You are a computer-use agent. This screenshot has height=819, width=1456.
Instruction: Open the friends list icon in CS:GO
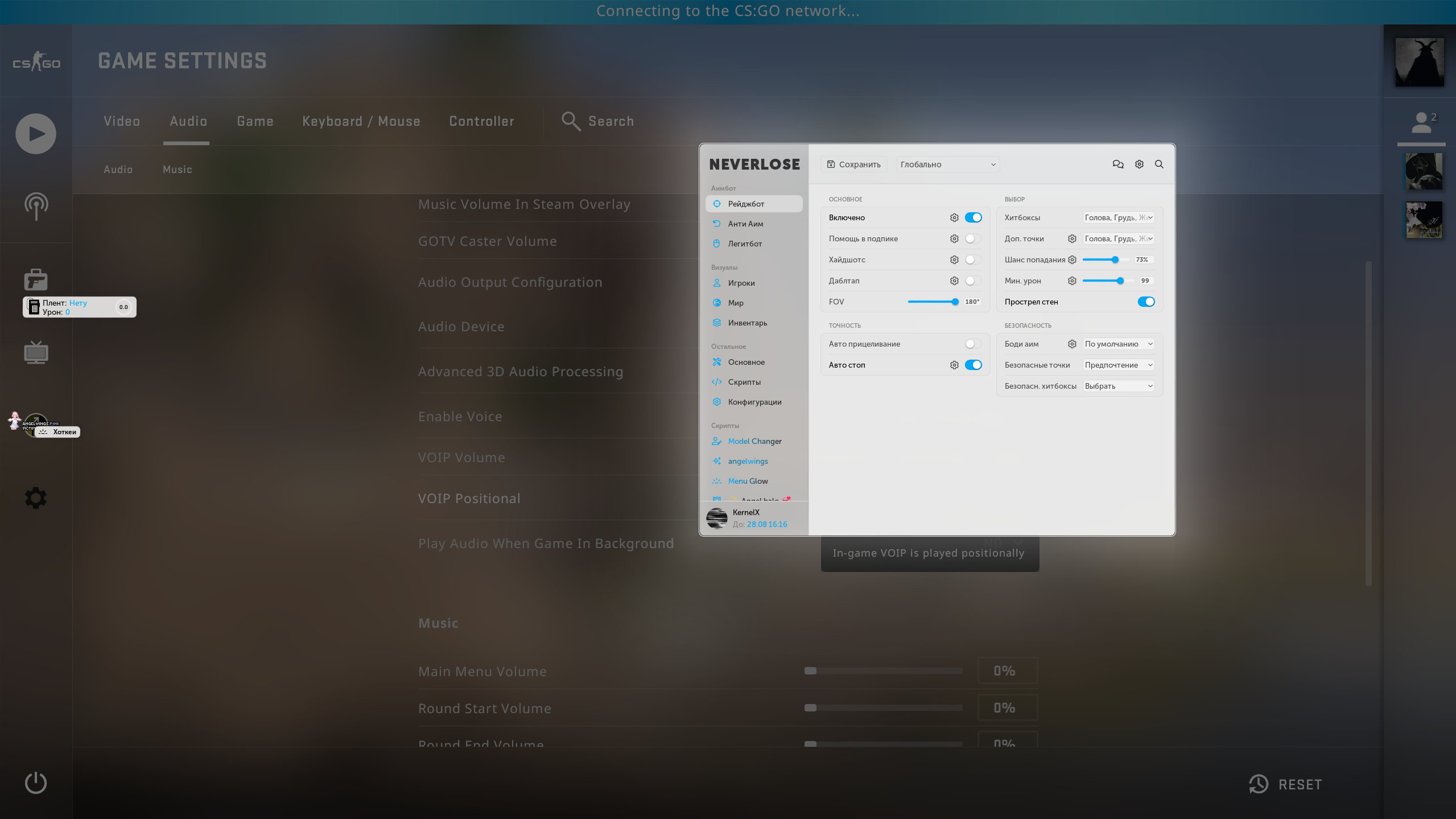(x=1421, y=122)
